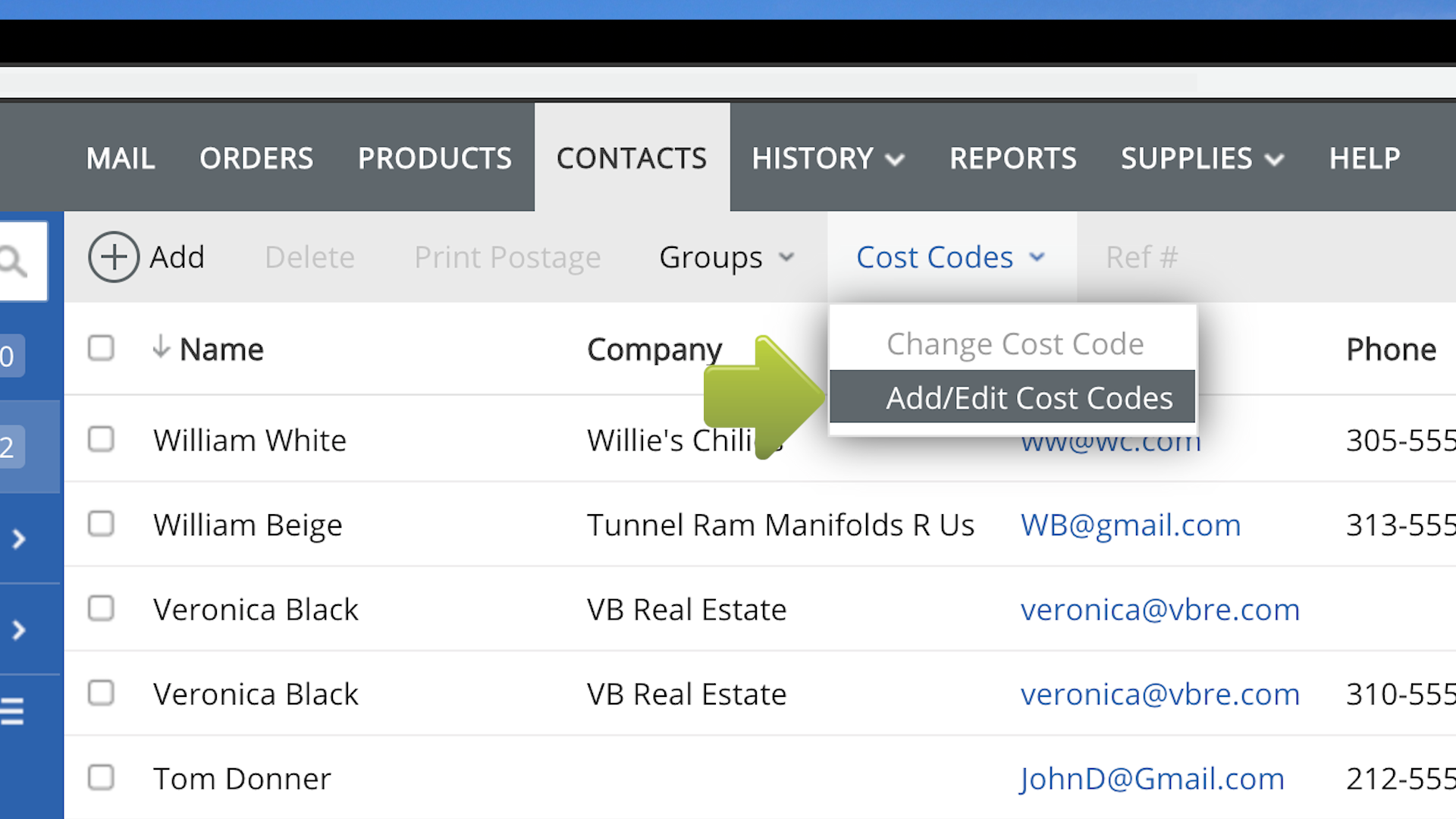Expand the upper sidebar chevron arrow
The width and height of the screenshot is (1456, 819).
point(19,539)
